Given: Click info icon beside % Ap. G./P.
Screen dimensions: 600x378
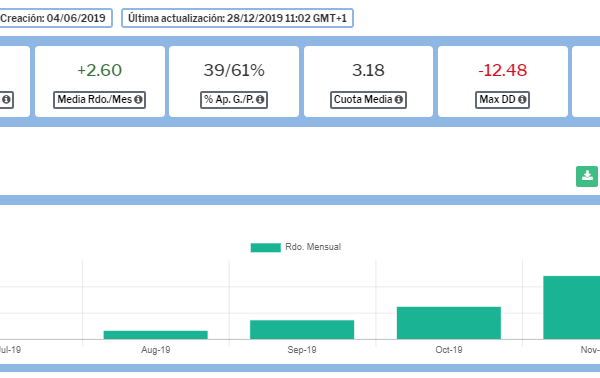Looking at the screenshot, I should (260, 99).
